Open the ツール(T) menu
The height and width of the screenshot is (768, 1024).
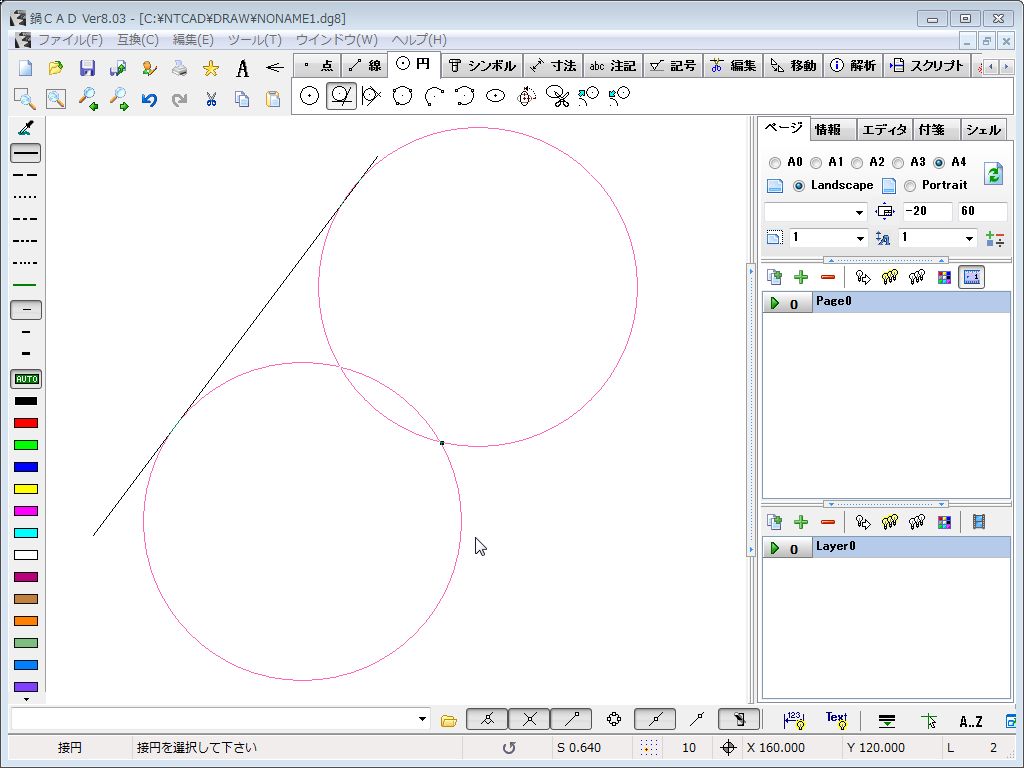pos(255,40)
